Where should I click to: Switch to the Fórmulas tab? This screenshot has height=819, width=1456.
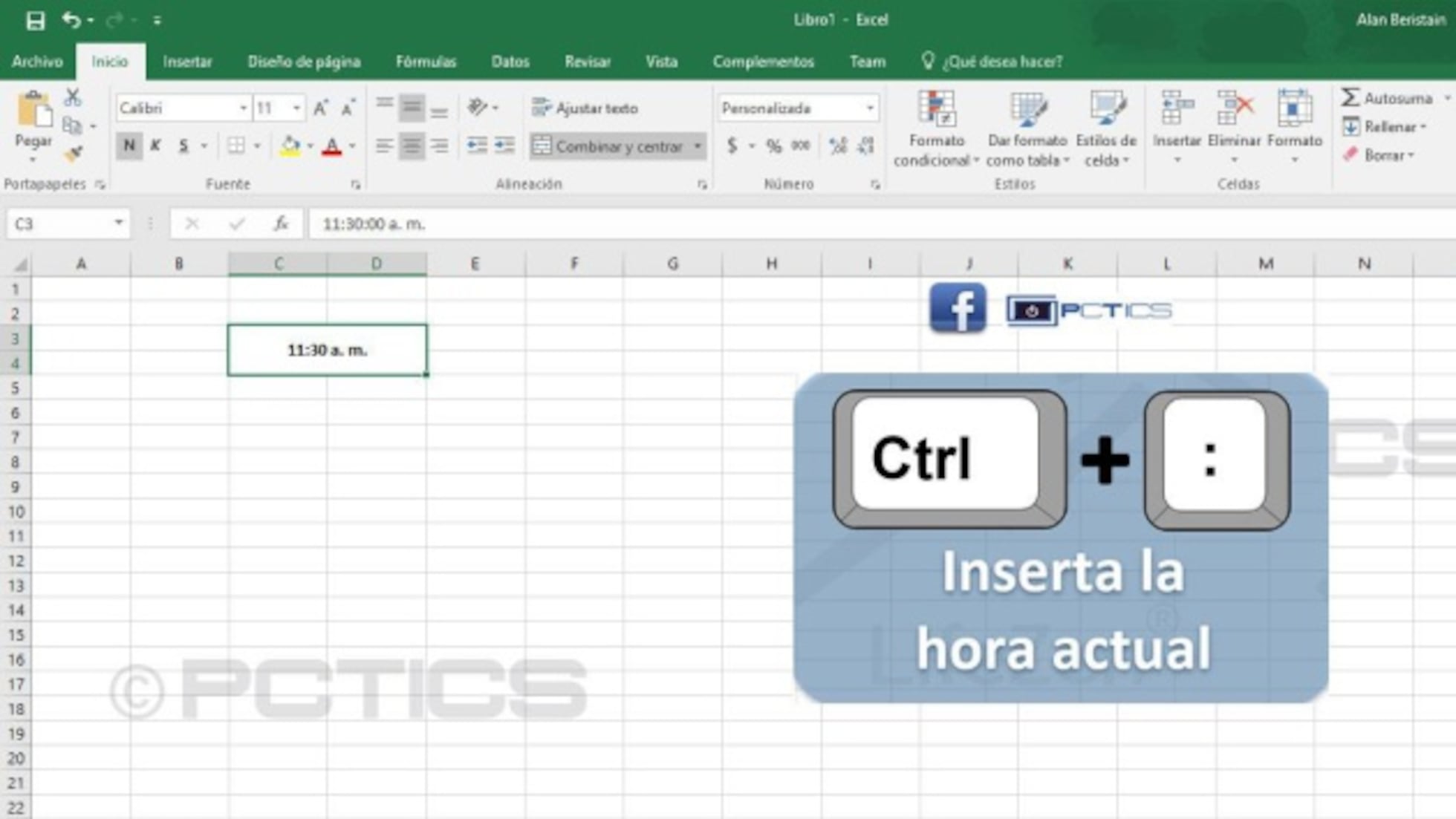[x=426, y=62]
